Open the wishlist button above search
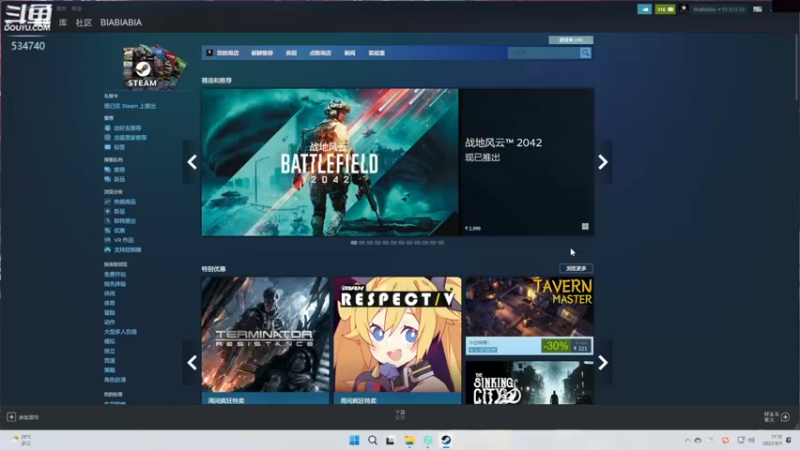 click(x=570, y=40)
